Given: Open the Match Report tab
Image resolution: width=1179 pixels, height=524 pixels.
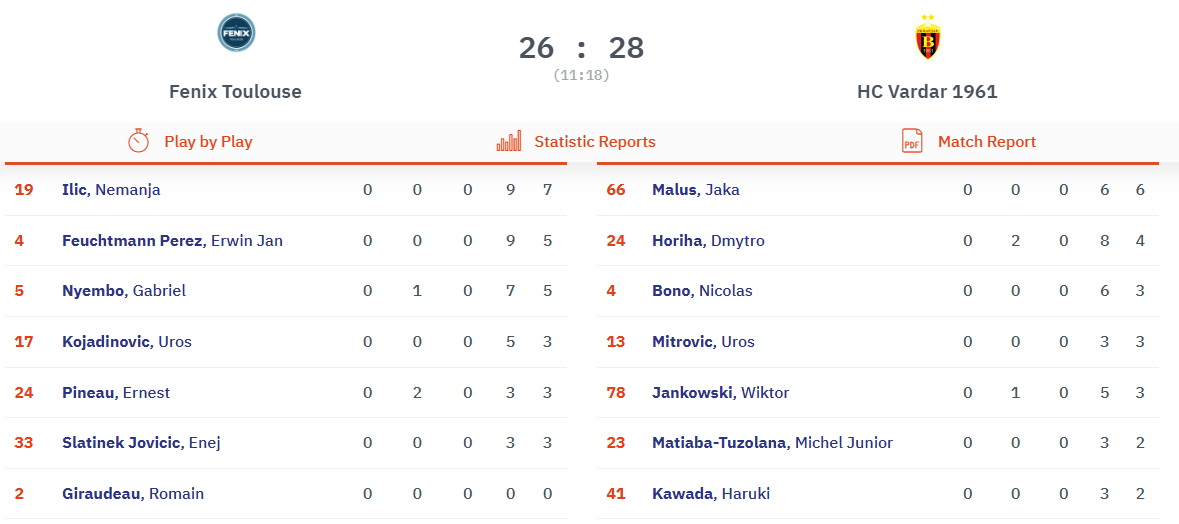Looking at the screenshot, I should click(986, 142).
